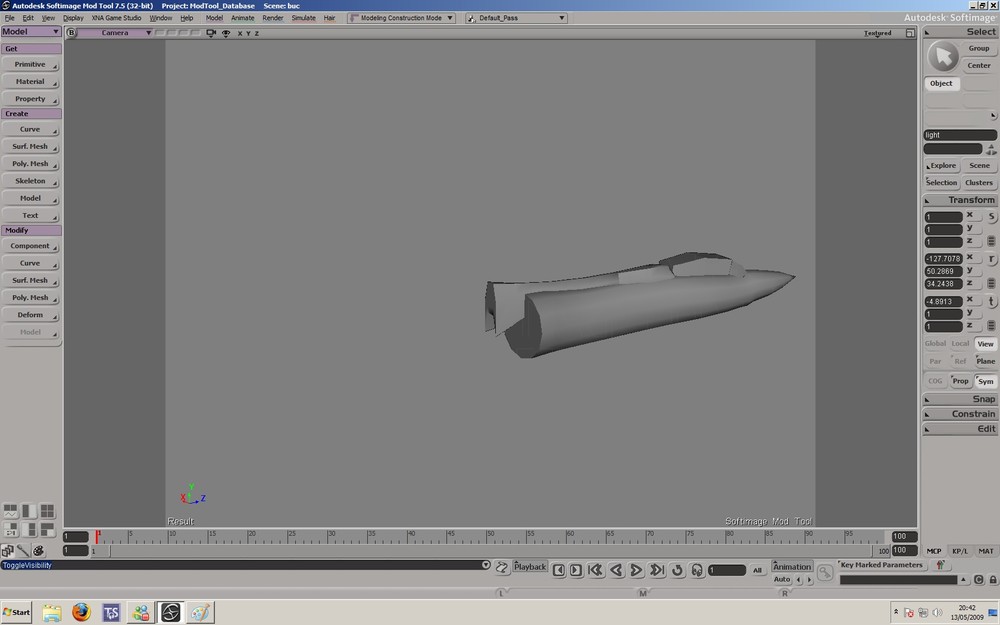Click the painter's palette toolbar icon
This screenshot has width=1000, height=625.
pyautogui.click(x=38, y=550)
